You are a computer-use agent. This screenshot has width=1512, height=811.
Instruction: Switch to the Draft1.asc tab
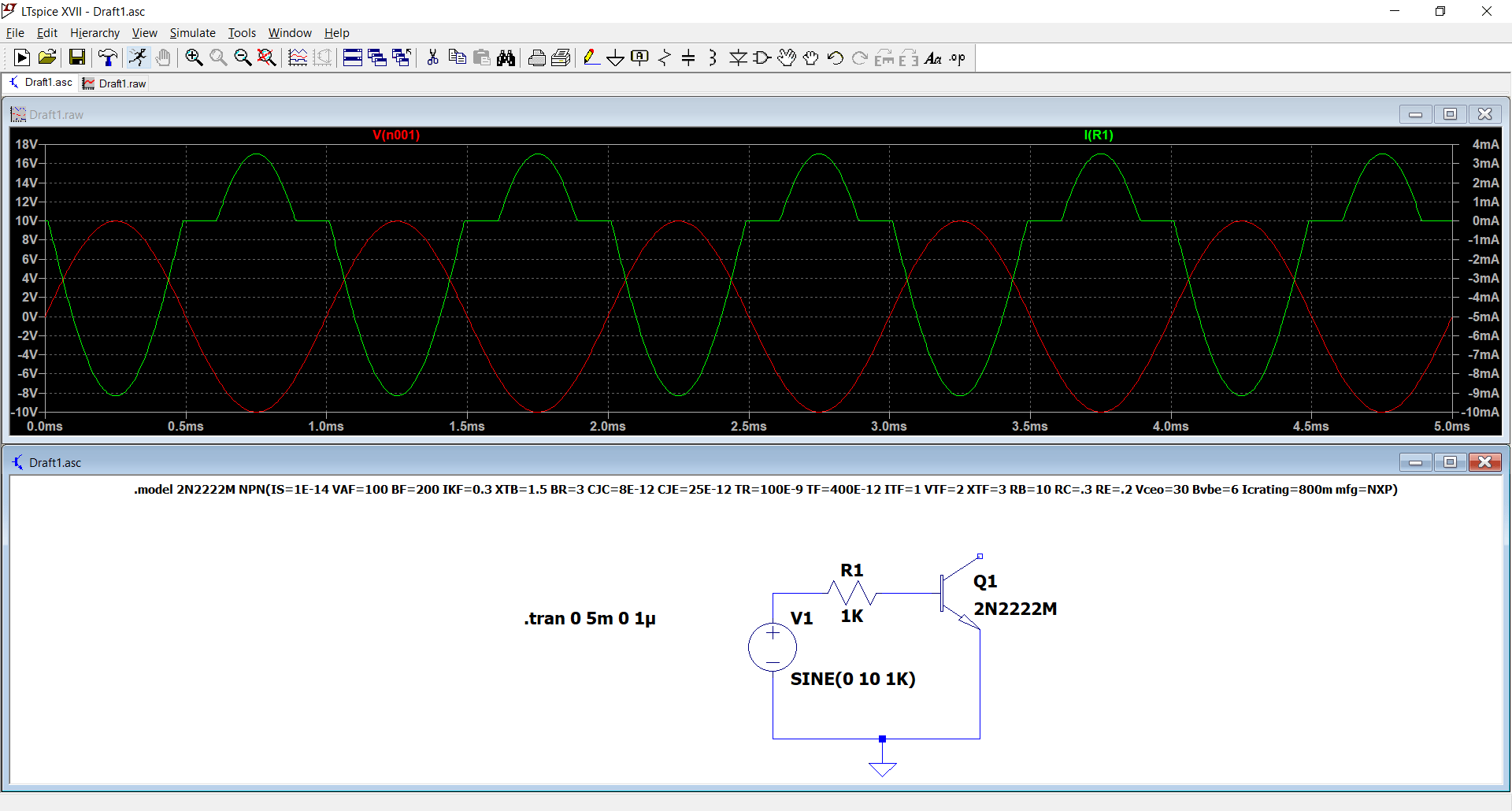(x=41, y=83)
